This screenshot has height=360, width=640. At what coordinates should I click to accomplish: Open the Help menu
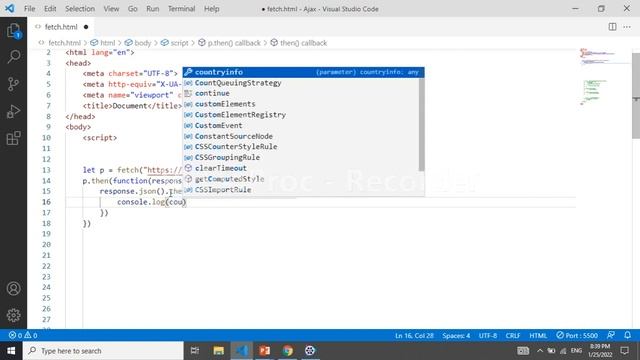point(211,9)
